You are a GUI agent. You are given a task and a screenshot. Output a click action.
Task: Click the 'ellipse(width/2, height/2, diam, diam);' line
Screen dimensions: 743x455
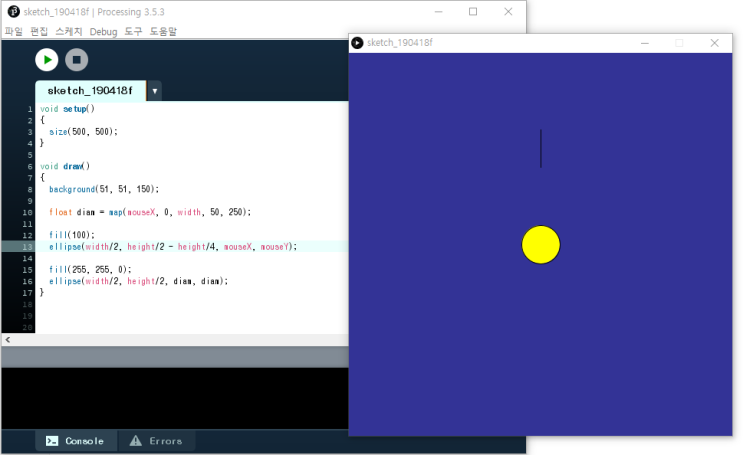(x=138, y=281)
